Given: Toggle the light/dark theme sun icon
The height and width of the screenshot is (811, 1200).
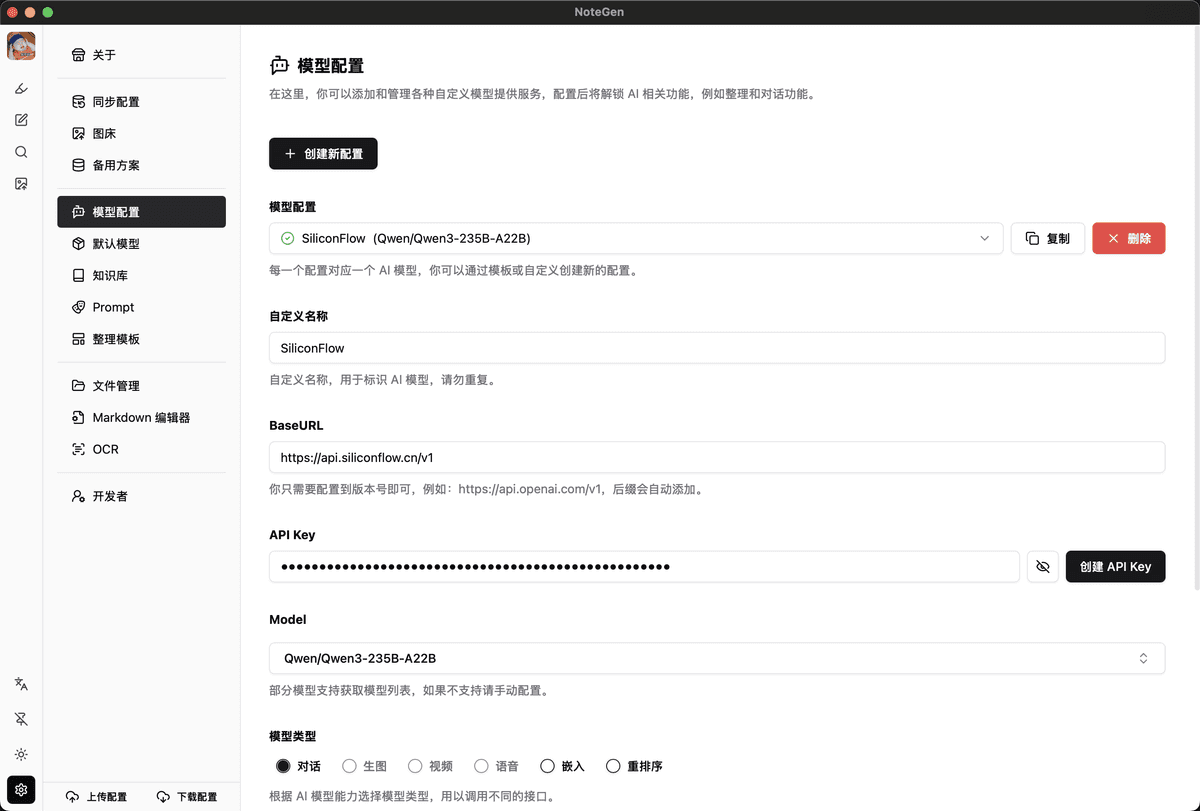Looking at the screenshot, I should coord(21,754).
